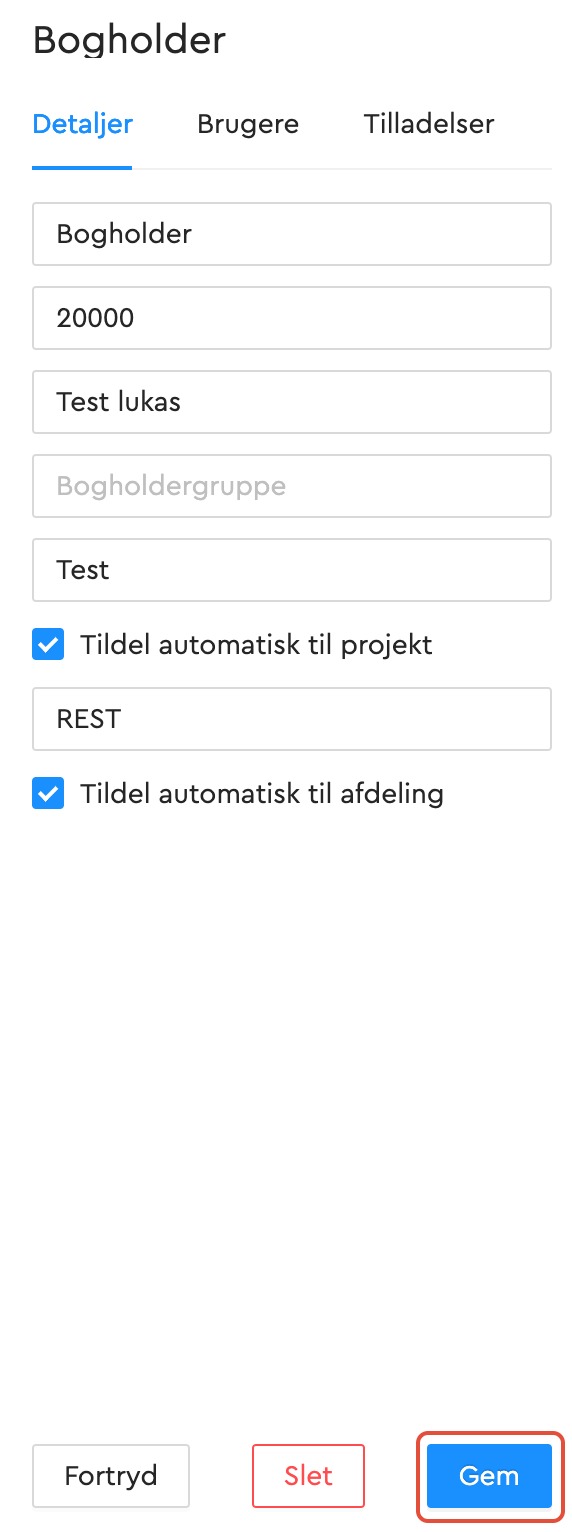Uncheck Tildel automatisk til afdeling checkbox

coord(48,794)
